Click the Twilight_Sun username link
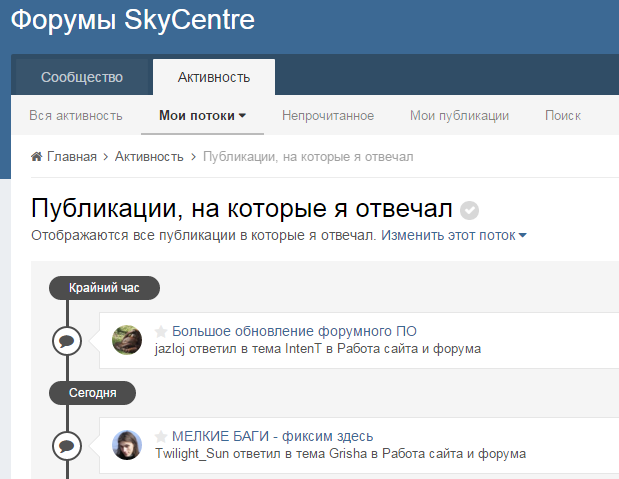The width and height of the screenshot is (619, 479). tap(192, 454)
